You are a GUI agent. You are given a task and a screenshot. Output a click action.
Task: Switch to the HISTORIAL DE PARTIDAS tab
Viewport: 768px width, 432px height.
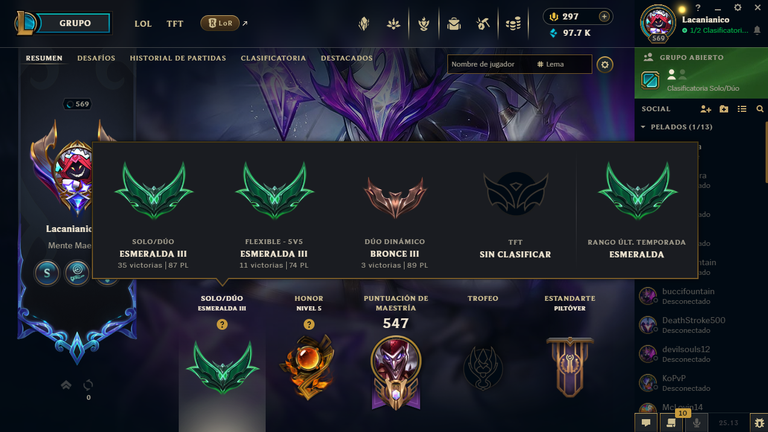click(178, 58)
